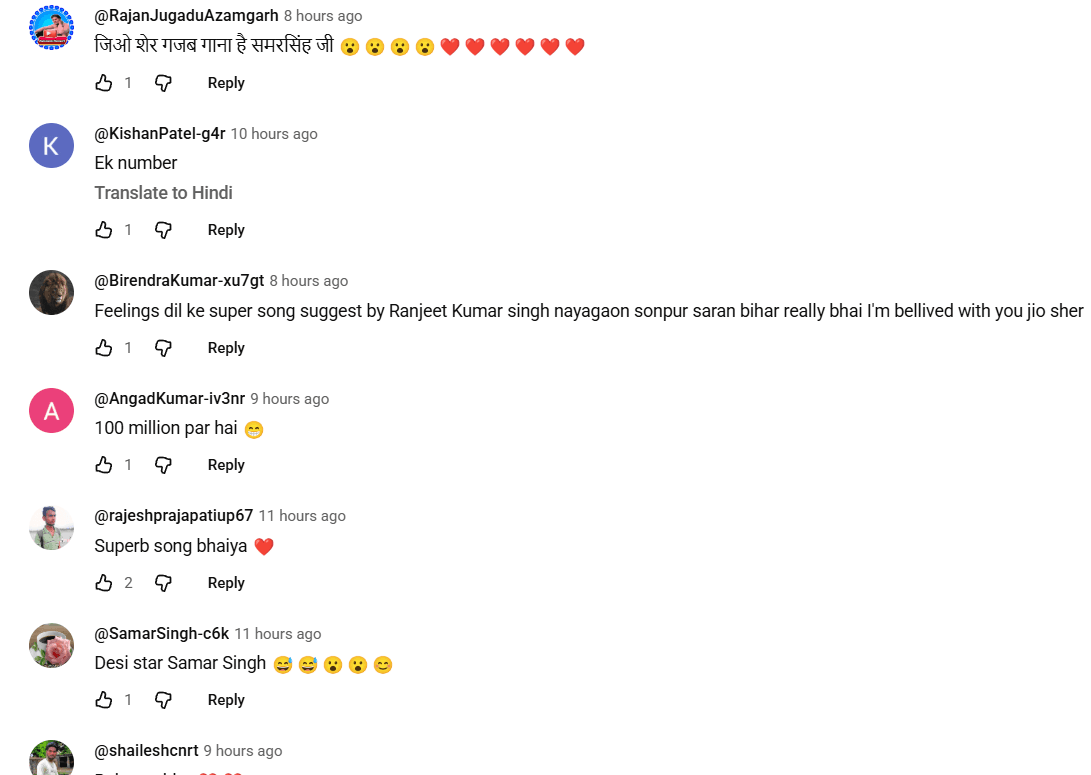Like the 'Ek number' comment
The image size is (1091, 775).
pos(104,230)
